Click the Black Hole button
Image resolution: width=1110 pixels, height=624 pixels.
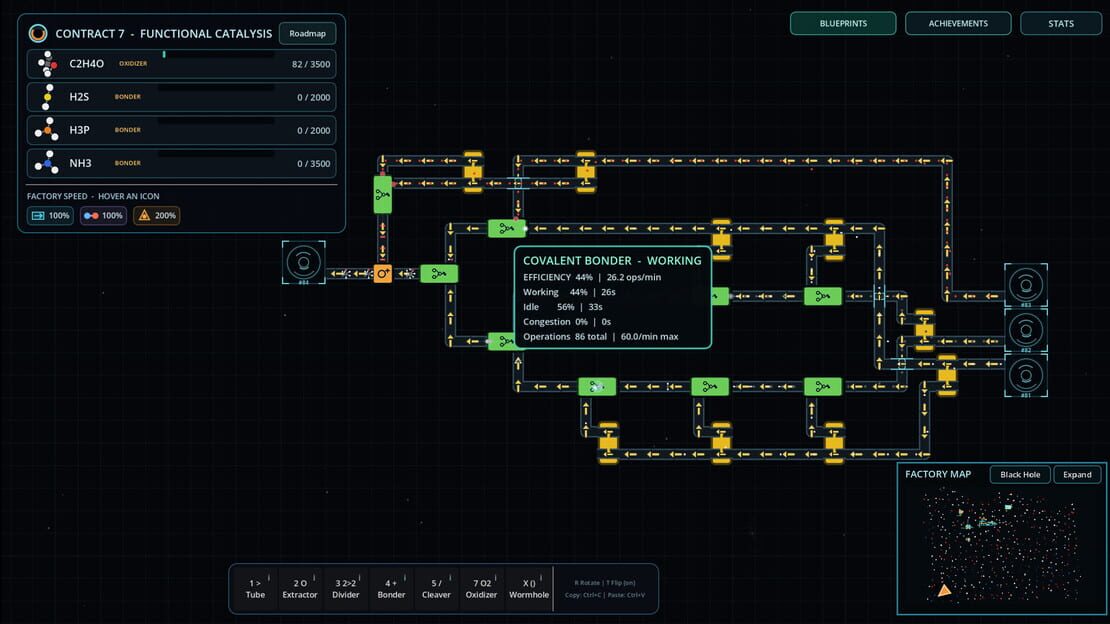pos(1020,475)
